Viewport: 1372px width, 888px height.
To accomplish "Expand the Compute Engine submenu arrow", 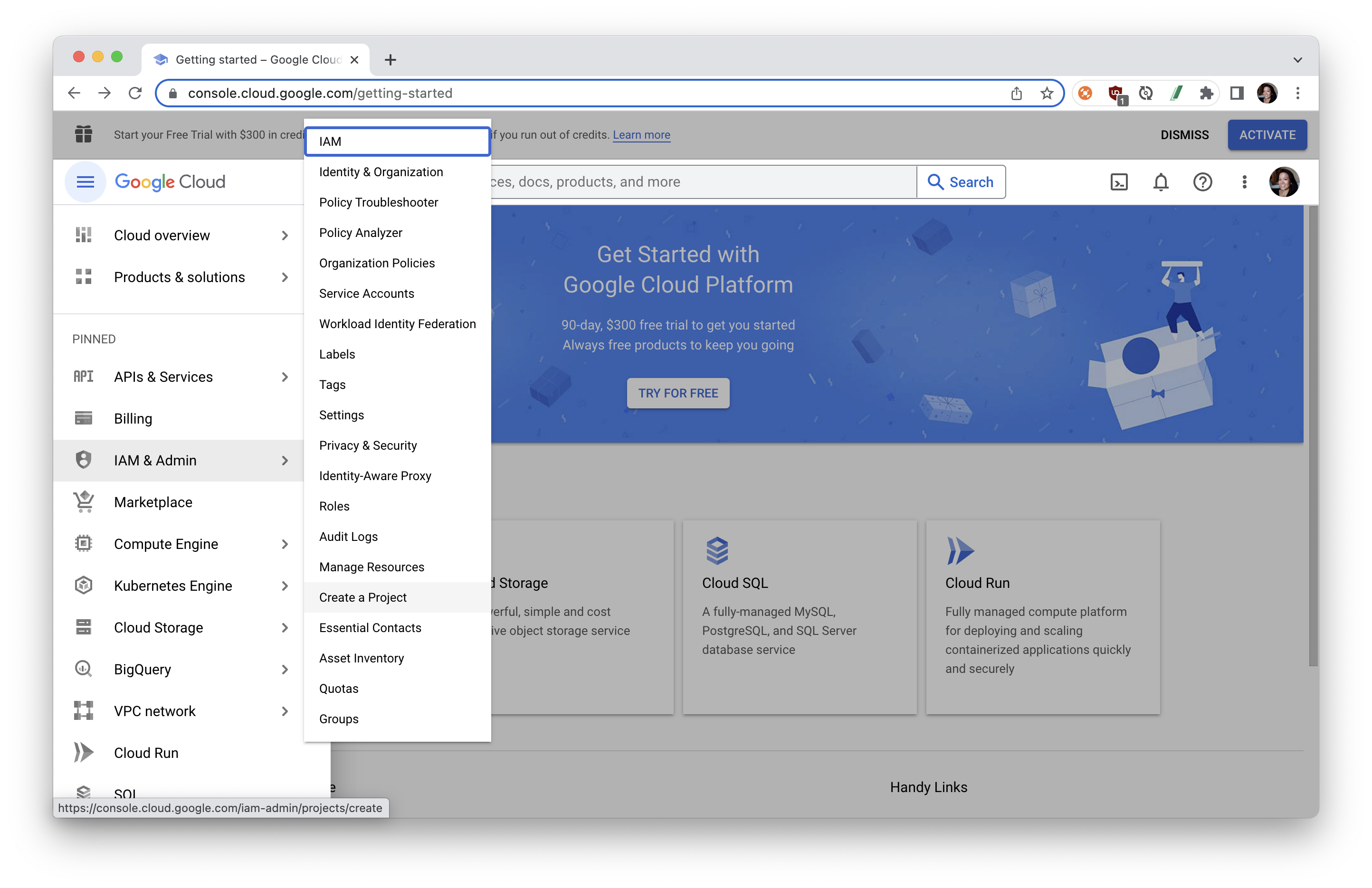I will point(285,544).
